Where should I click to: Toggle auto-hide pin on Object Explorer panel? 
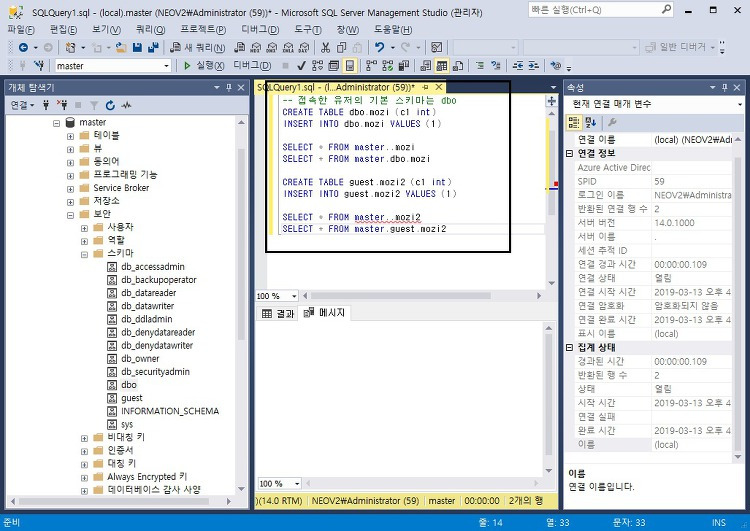click(229, 88)
